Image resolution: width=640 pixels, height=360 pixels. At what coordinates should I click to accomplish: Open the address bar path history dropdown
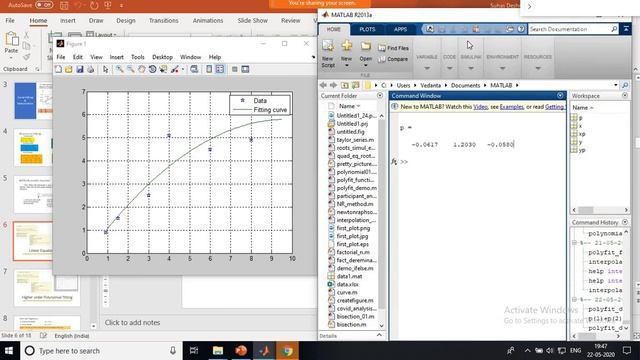coord(616,85)
